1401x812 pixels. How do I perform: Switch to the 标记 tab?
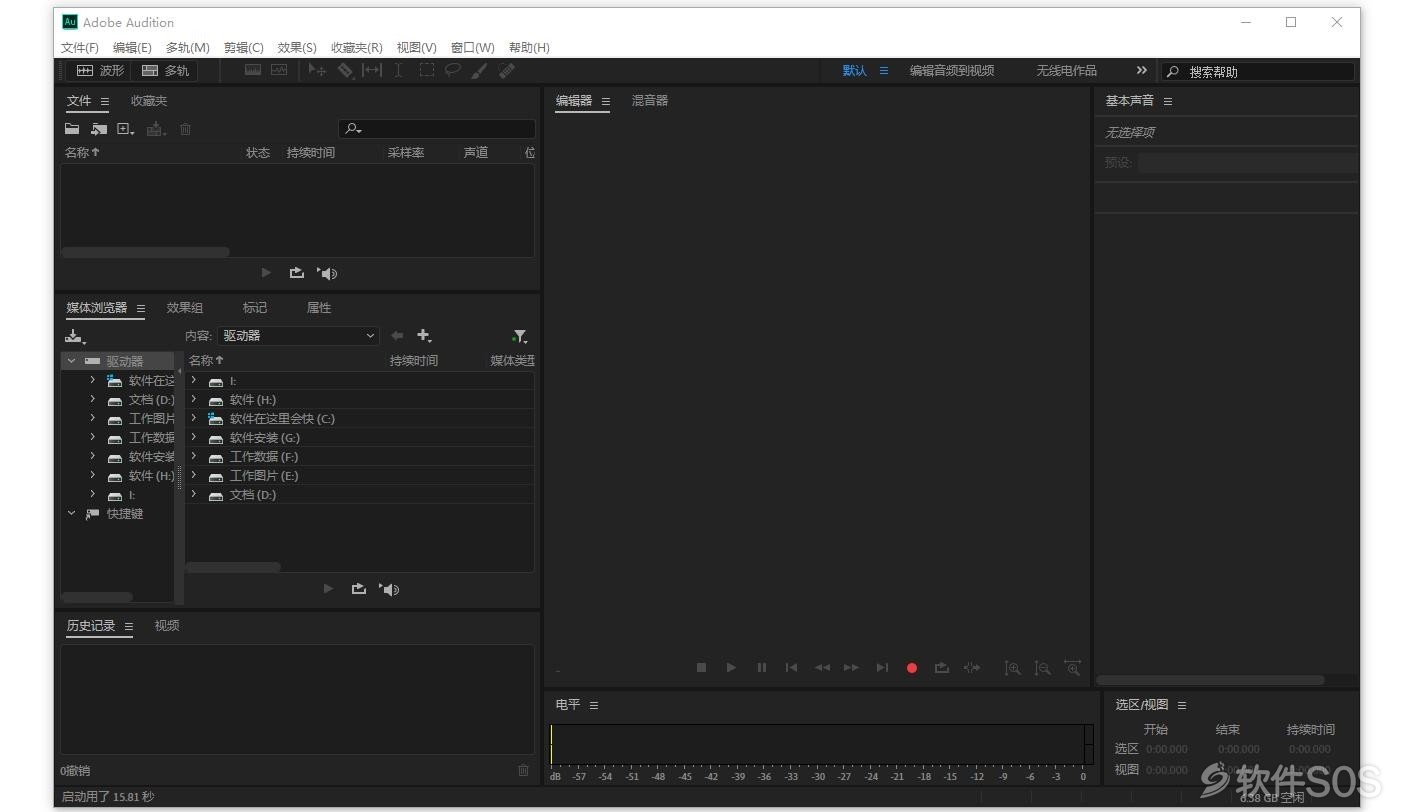pos(255,308)
